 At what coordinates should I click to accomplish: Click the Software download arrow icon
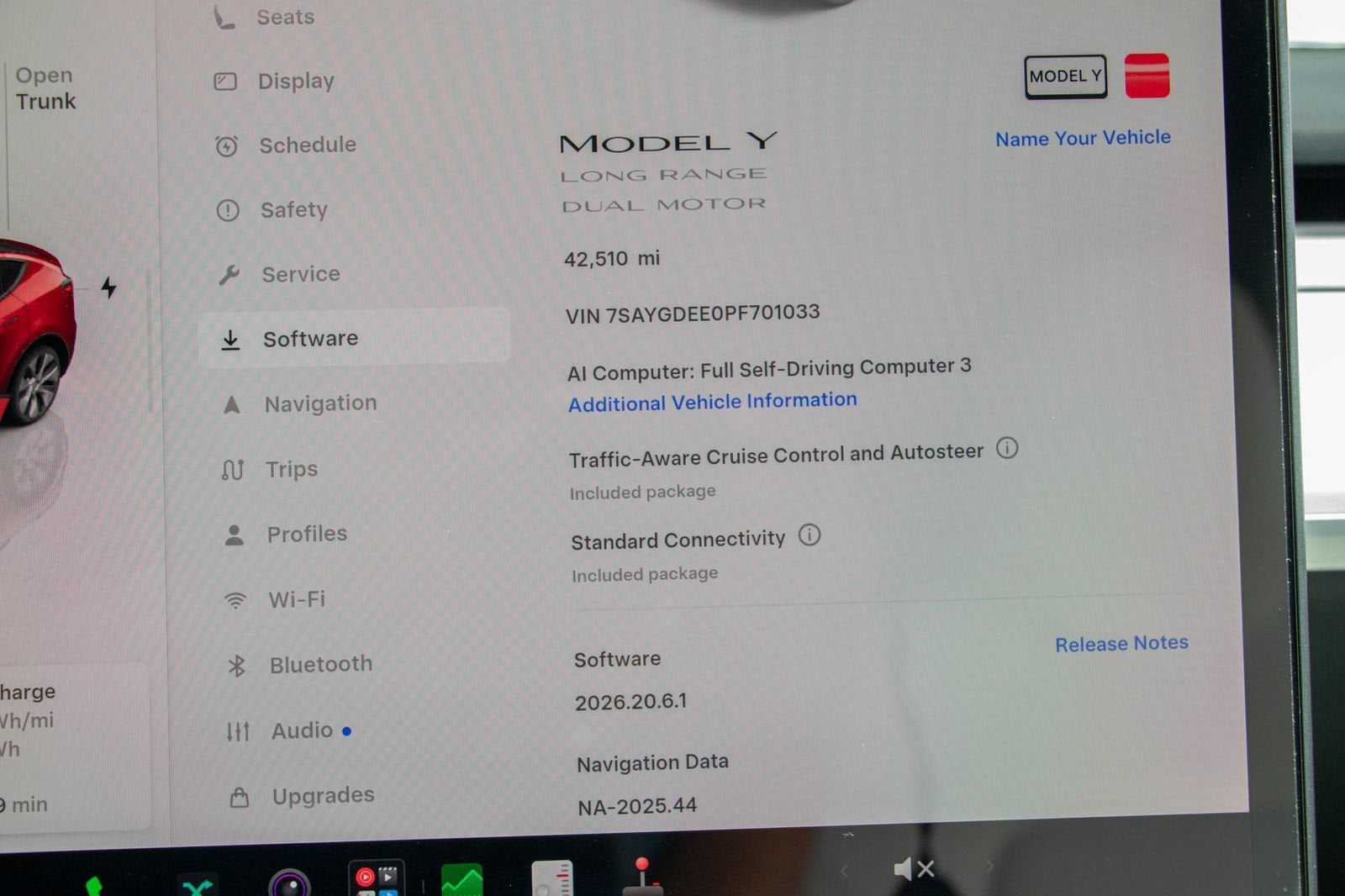pyautogui.click(x=230, y=340)
